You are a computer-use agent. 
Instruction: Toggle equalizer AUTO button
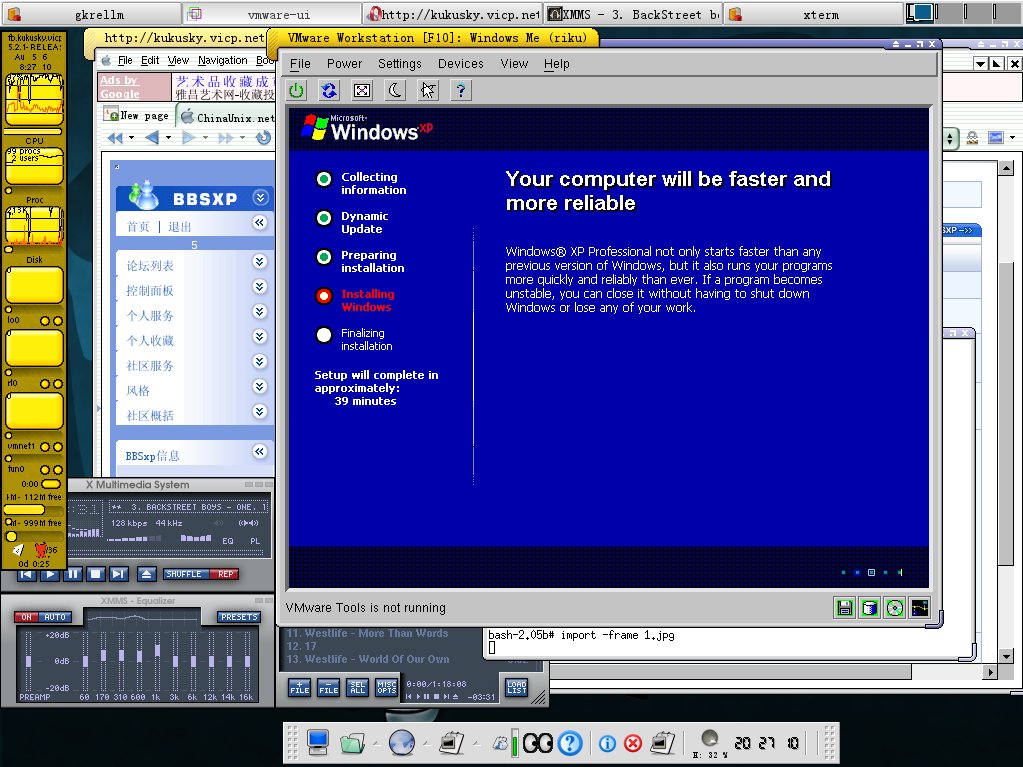click(x=55, y=617)
